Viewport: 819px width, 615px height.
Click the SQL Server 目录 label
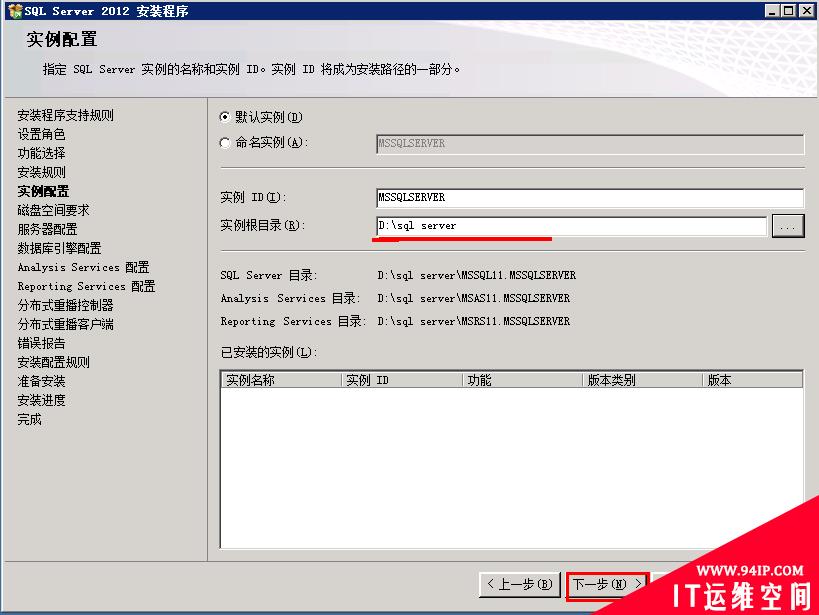coord(268,275)
